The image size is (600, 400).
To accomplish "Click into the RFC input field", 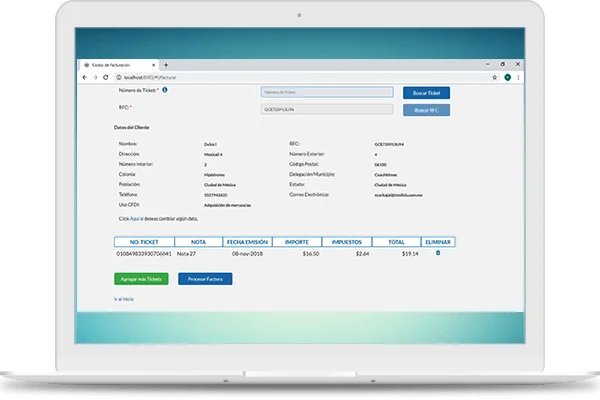I will 327,109.
